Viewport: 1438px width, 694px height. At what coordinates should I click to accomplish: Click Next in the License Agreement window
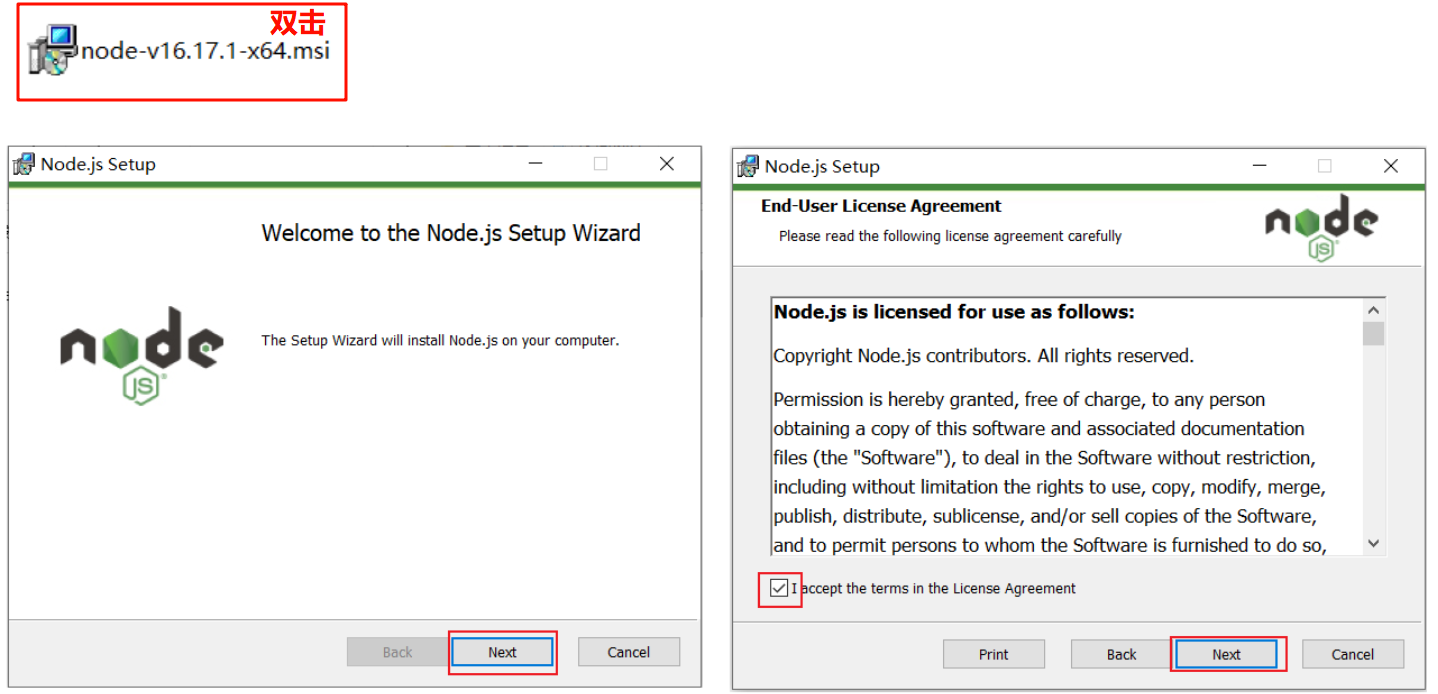1226,654
